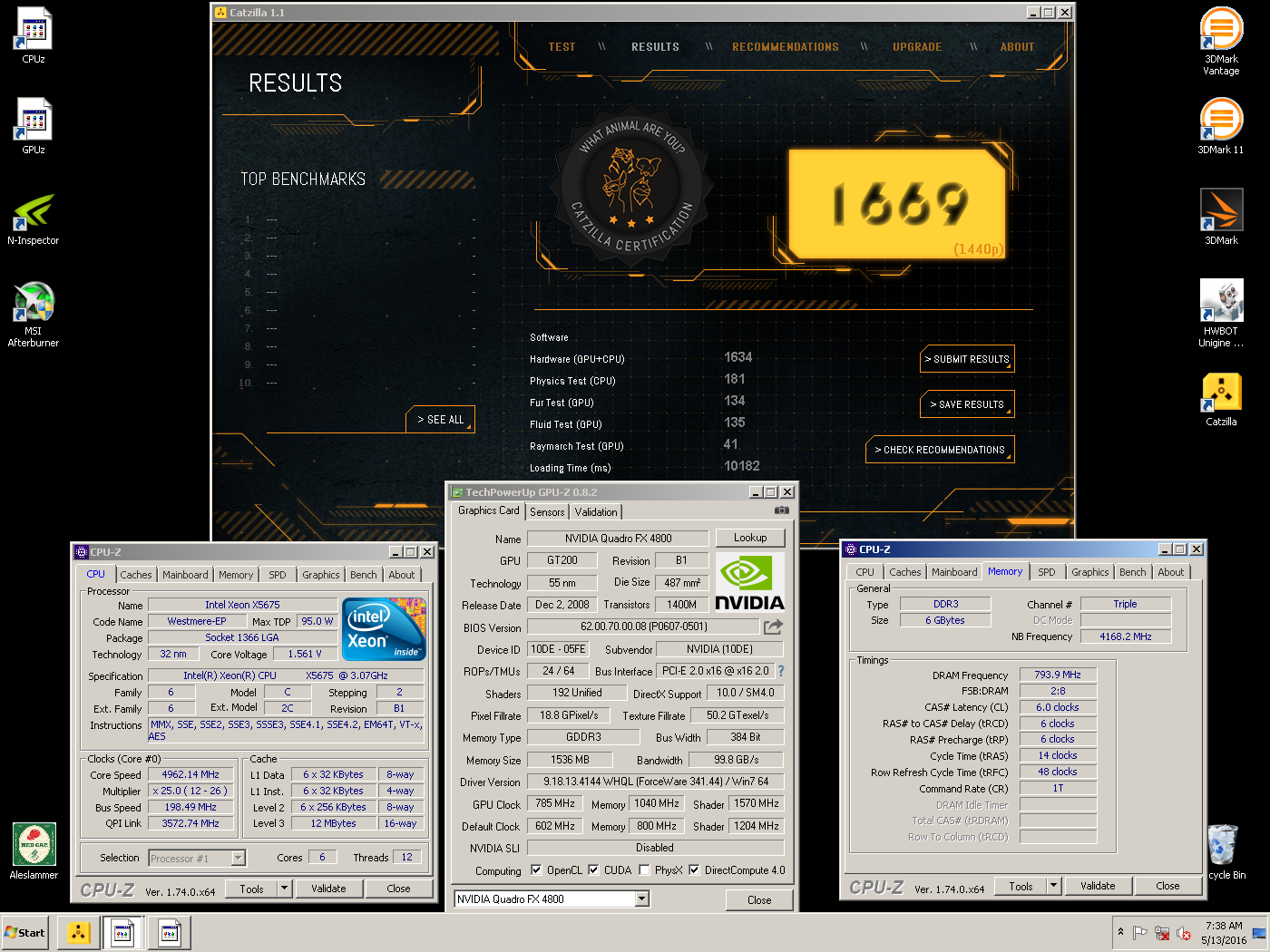Click the volume muted tray icon

tap(1184, 933)
